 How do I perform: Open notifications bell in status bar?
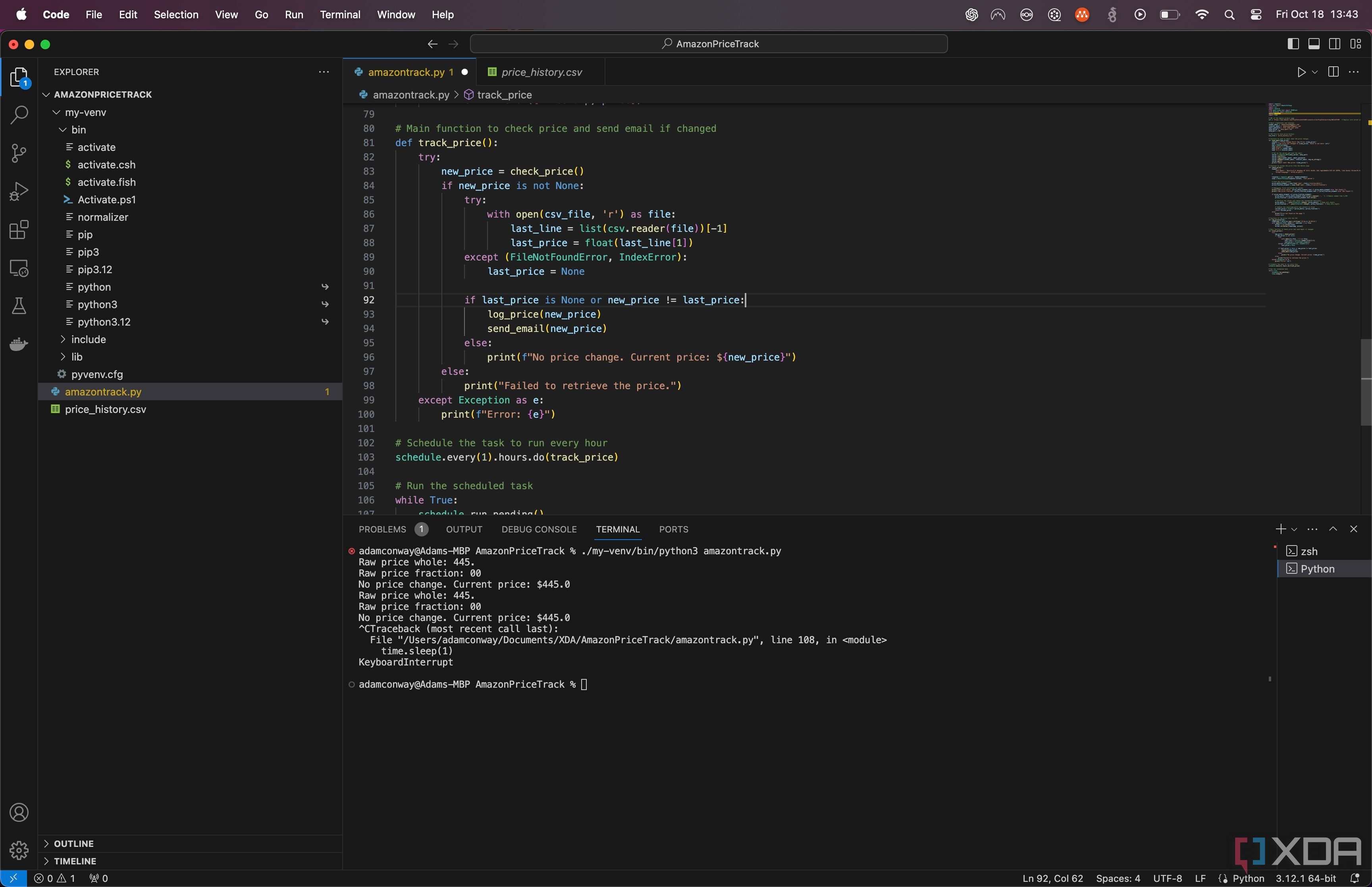1355,878
